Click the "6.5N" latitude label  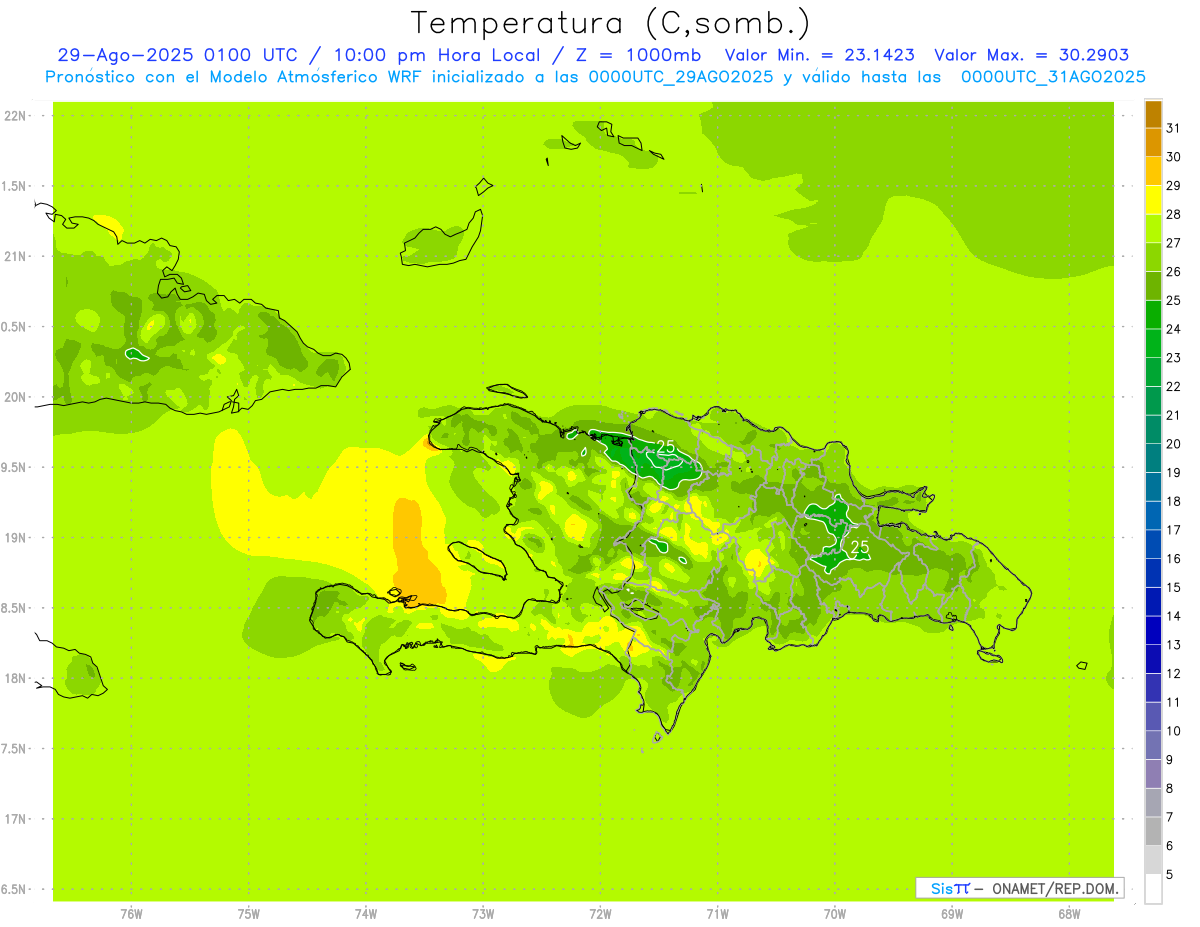(x=15, y=889)
